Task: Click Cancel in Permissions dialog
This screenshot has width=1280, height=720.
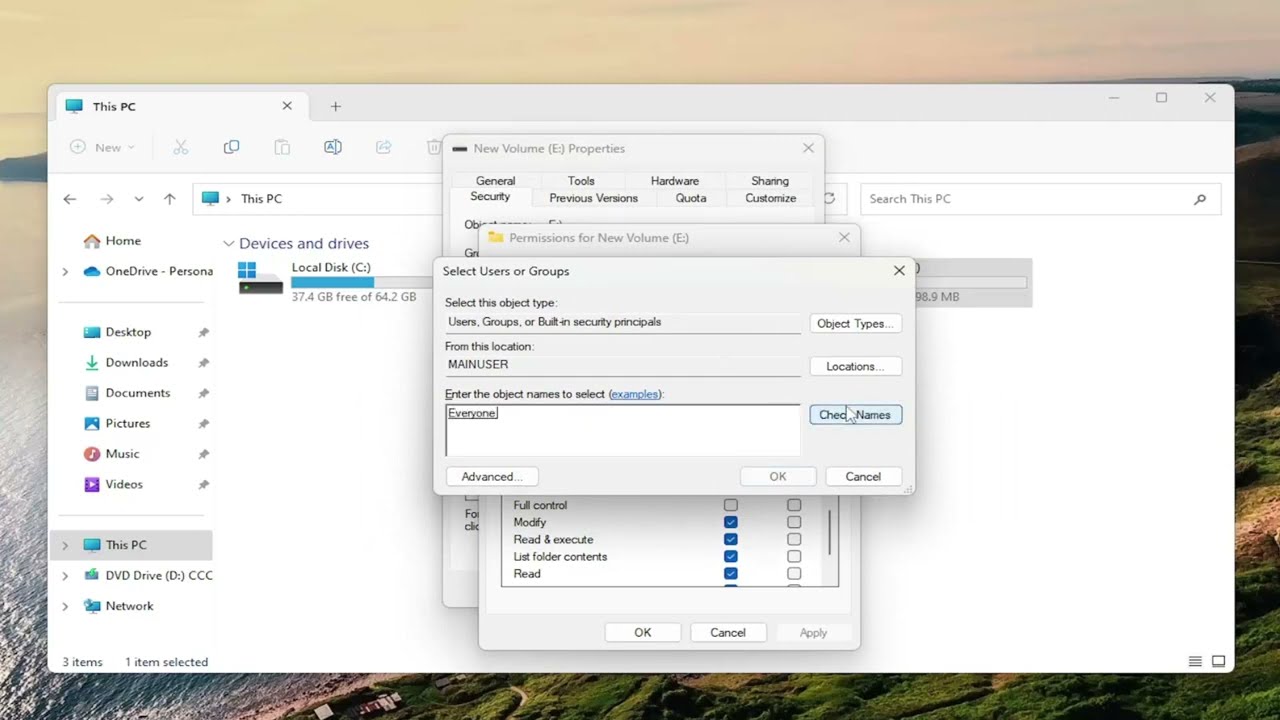Action: (728, 633)
